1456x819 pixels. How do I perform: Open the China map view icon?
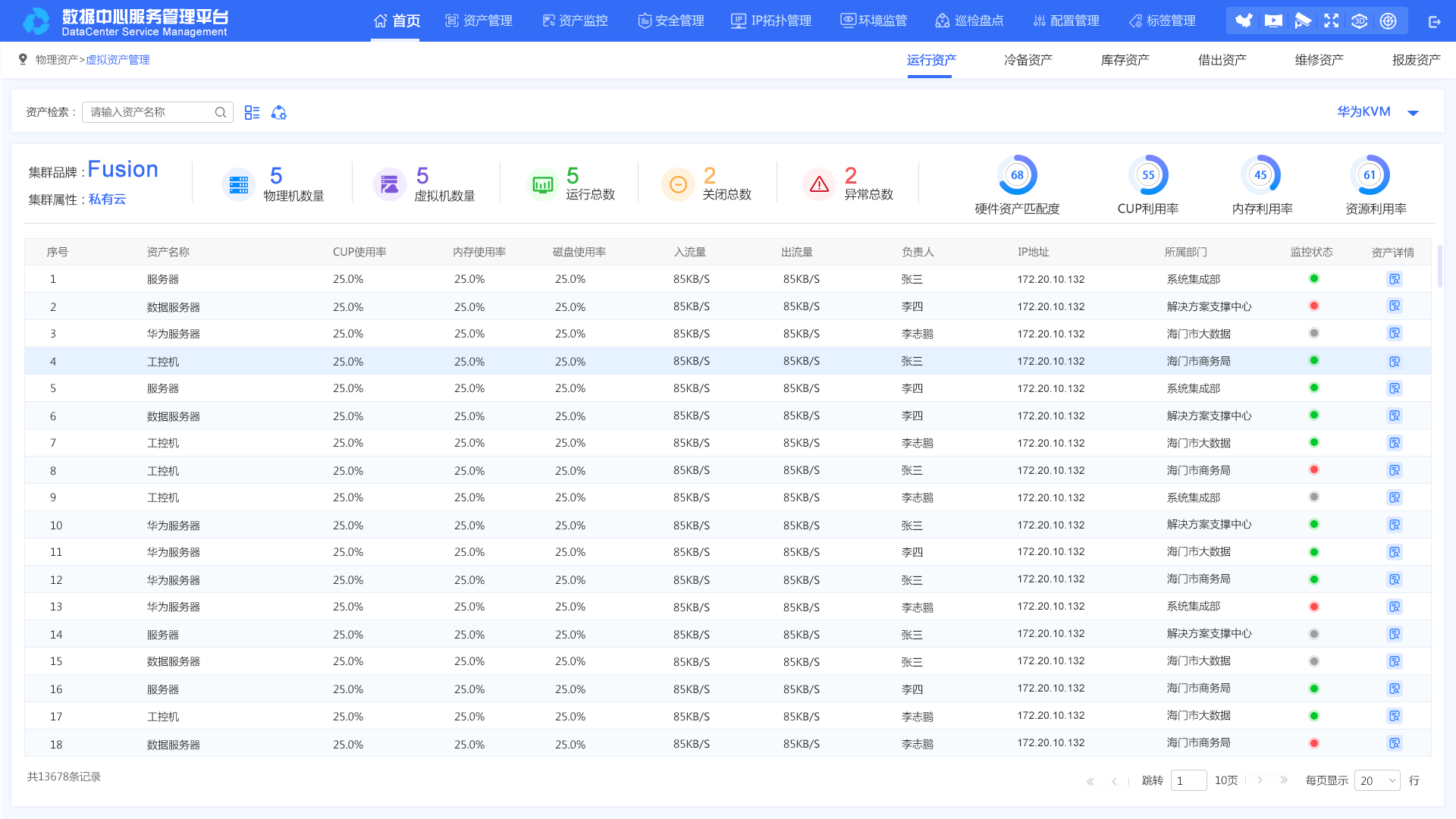coord(1244,20)
